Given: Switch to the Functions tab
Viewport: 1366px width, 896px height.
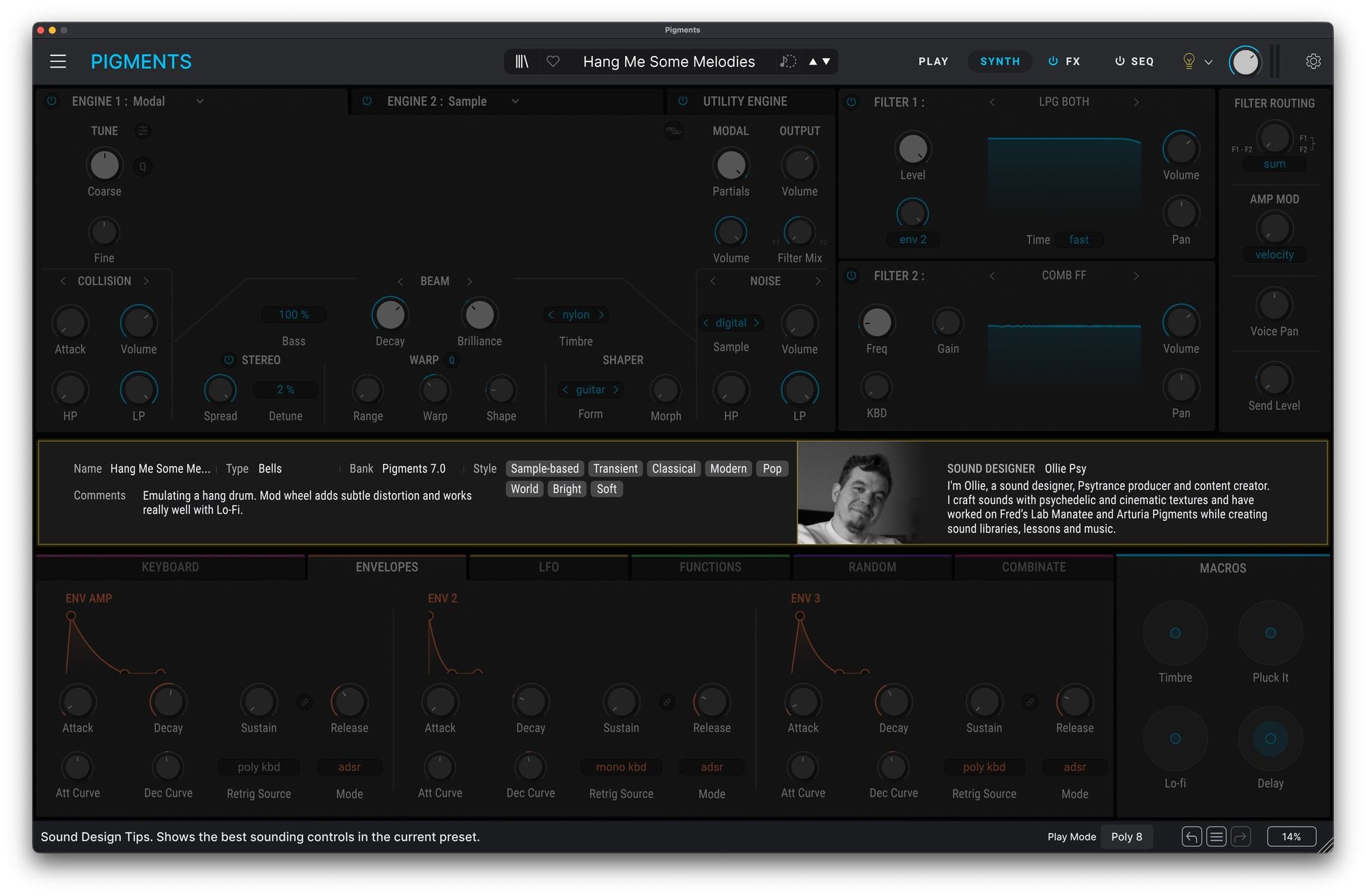Looking at the screenshot, I should click(x=710, y=567).
